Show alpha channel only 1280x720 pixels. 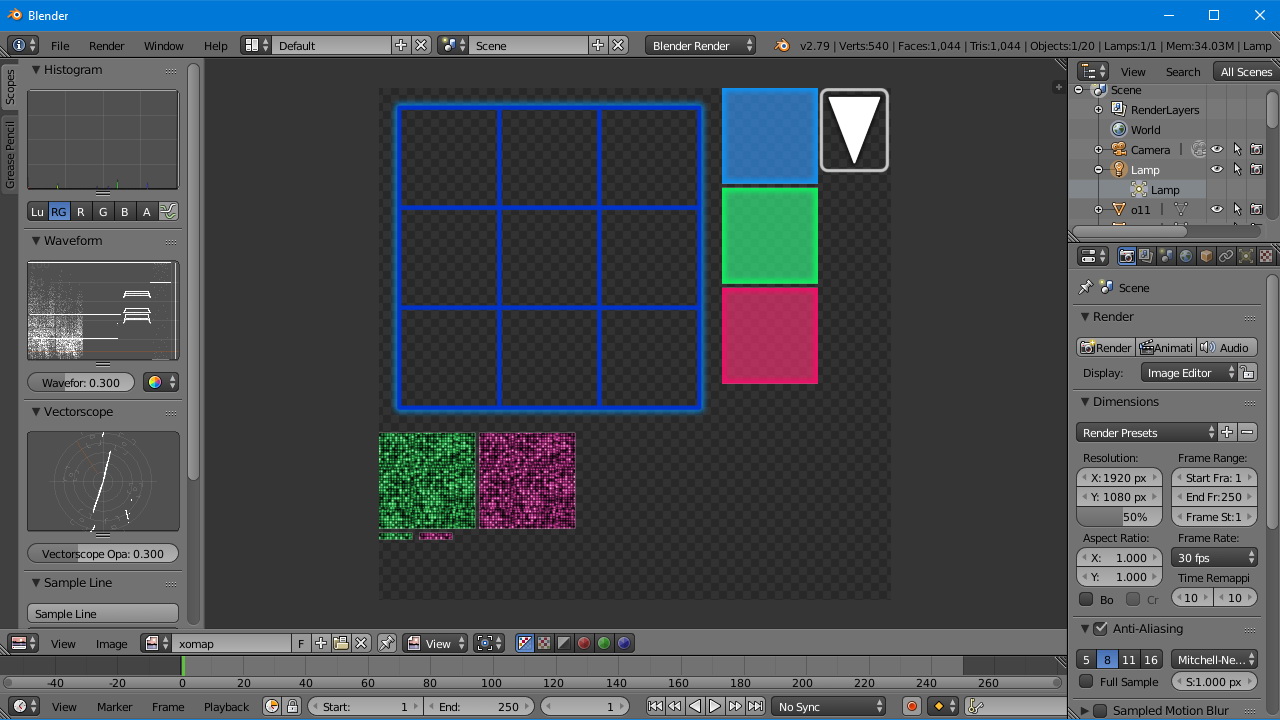click(564, 643)
